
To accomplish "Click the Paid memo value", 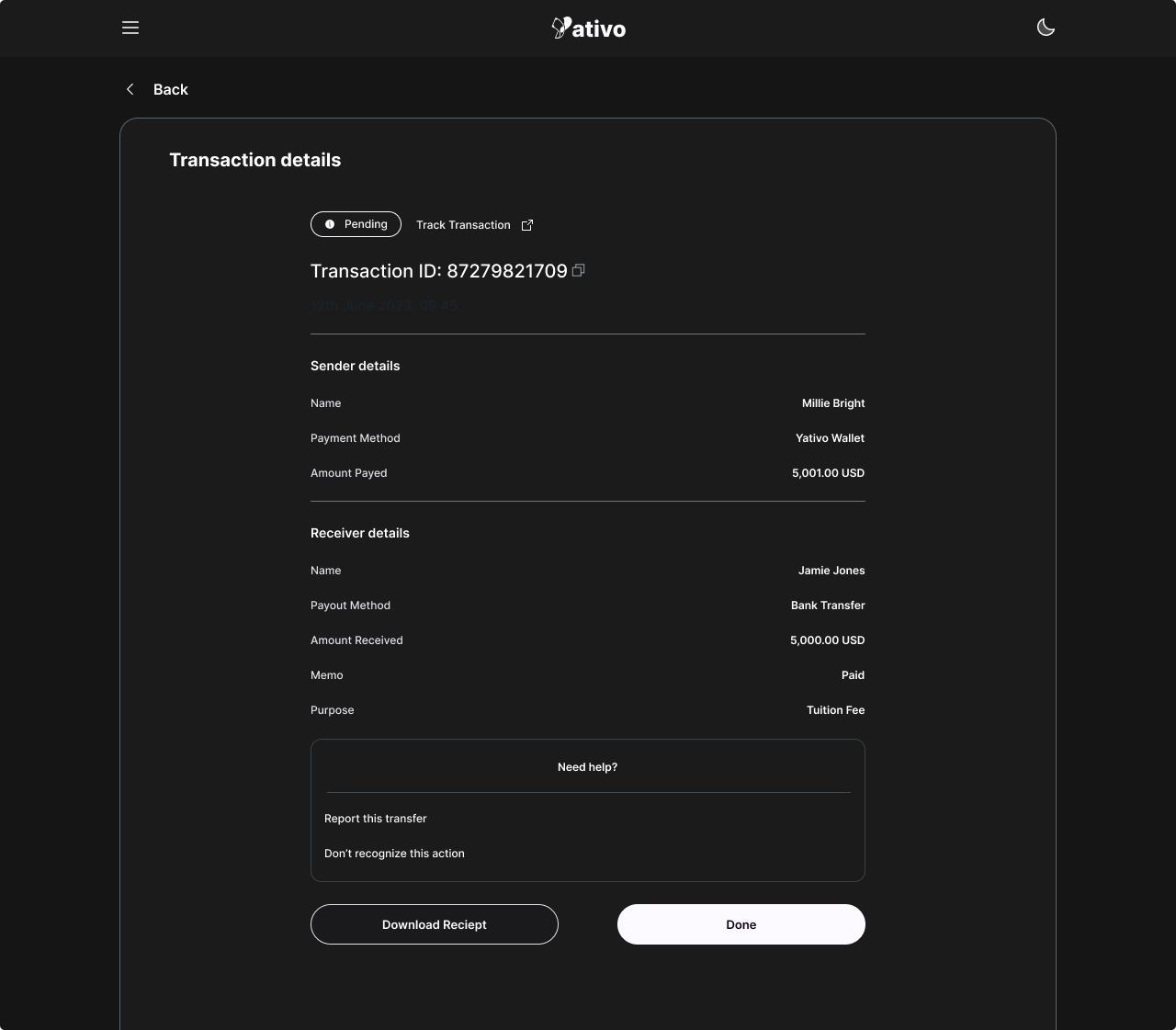I will tap(853, 675).
